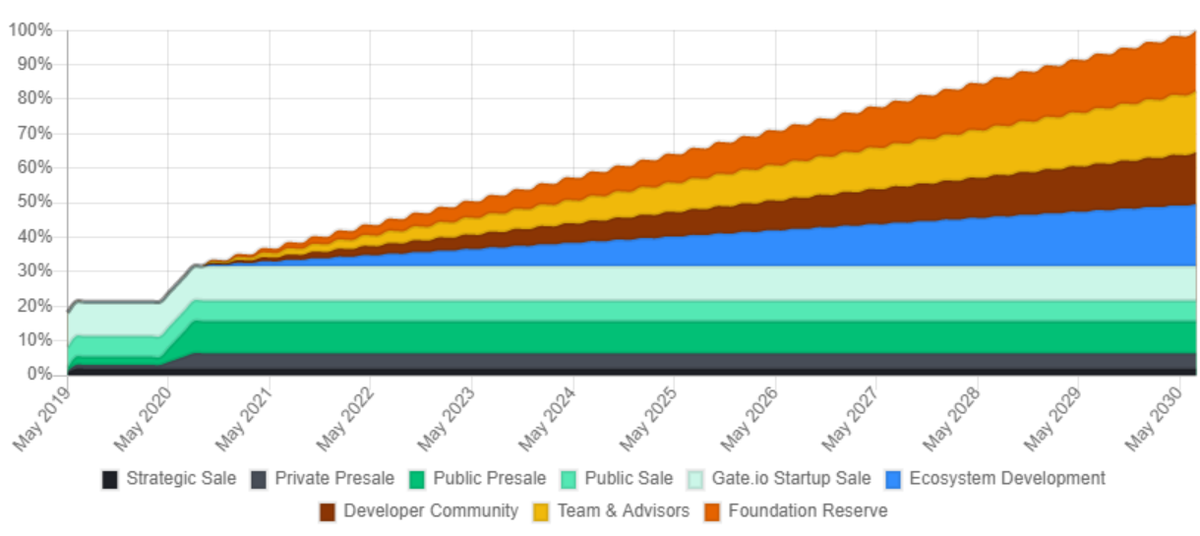Click the orange Foundation Reserve legend swatch

pos(712,511)
